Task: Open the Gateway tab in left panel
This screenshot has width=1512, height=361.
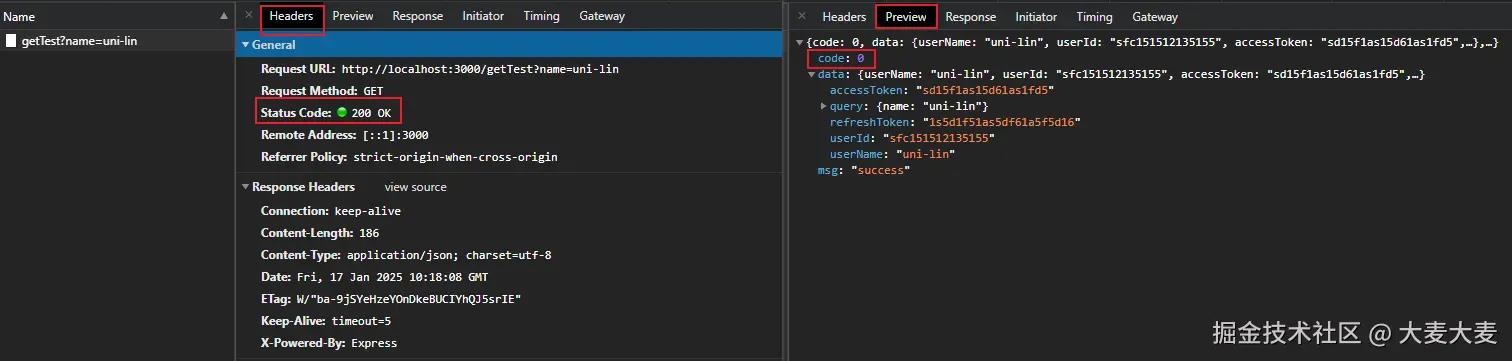Action: pyautogui.click(x=602, y=16)
